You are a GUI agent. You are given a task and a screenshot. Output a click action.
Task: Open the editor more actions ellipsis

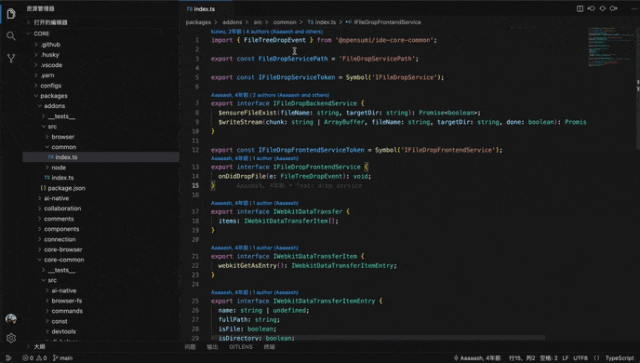pos(633,9)
